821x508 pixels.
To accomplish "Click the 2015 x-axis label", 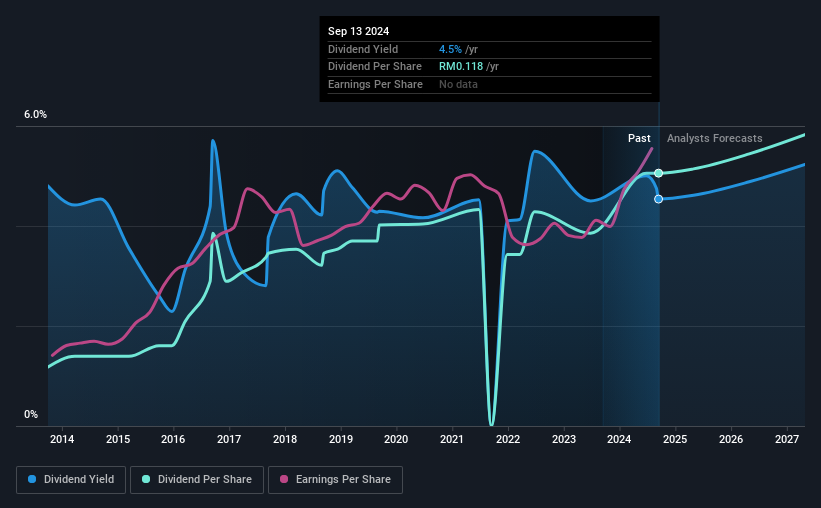I will point(118,439).
